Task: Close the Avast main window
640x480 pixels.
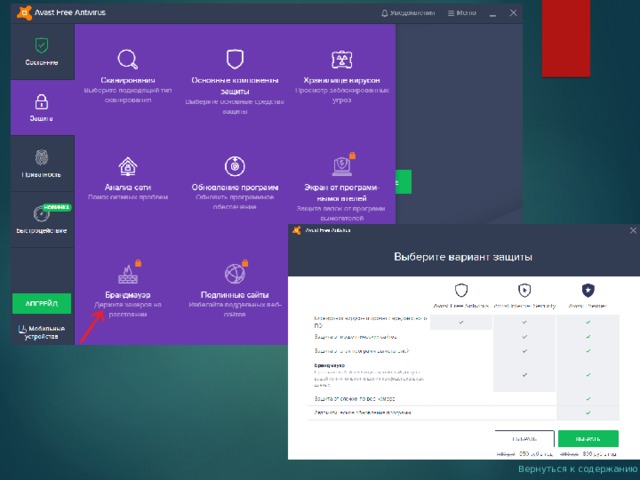Action: [x=513, y=13]
